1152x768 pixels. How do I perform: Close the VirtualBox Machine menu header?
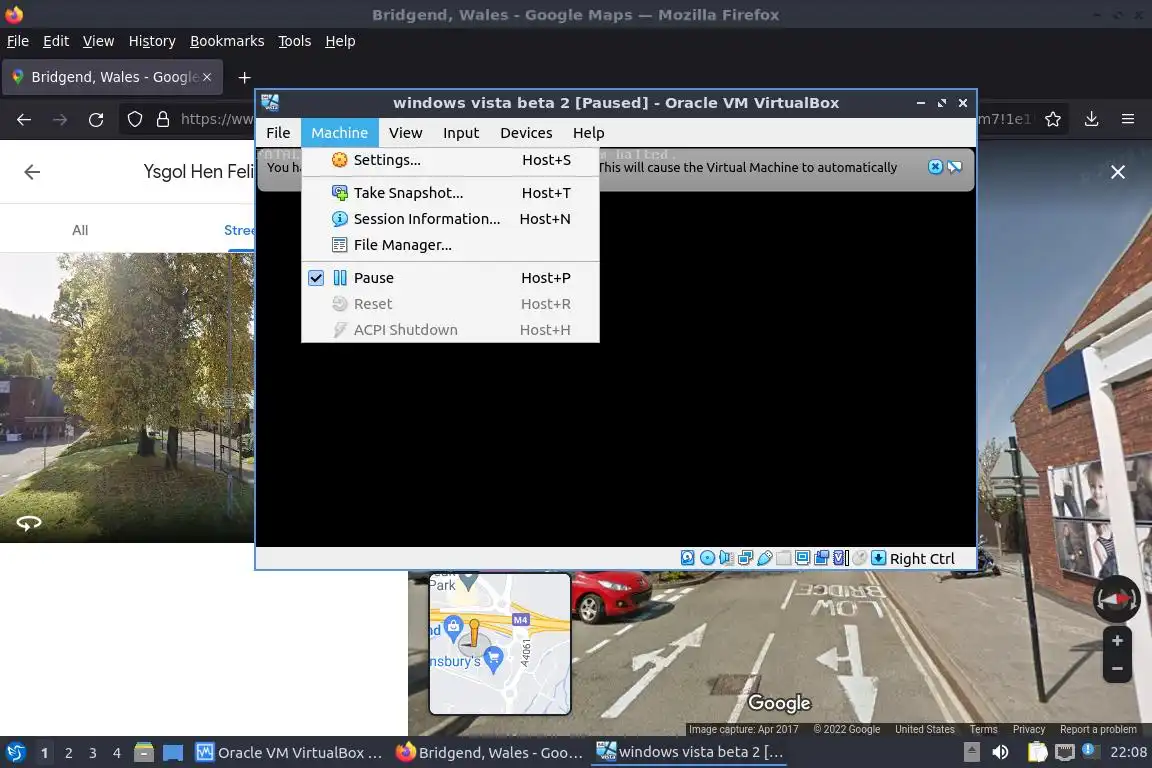pos(339,133)
